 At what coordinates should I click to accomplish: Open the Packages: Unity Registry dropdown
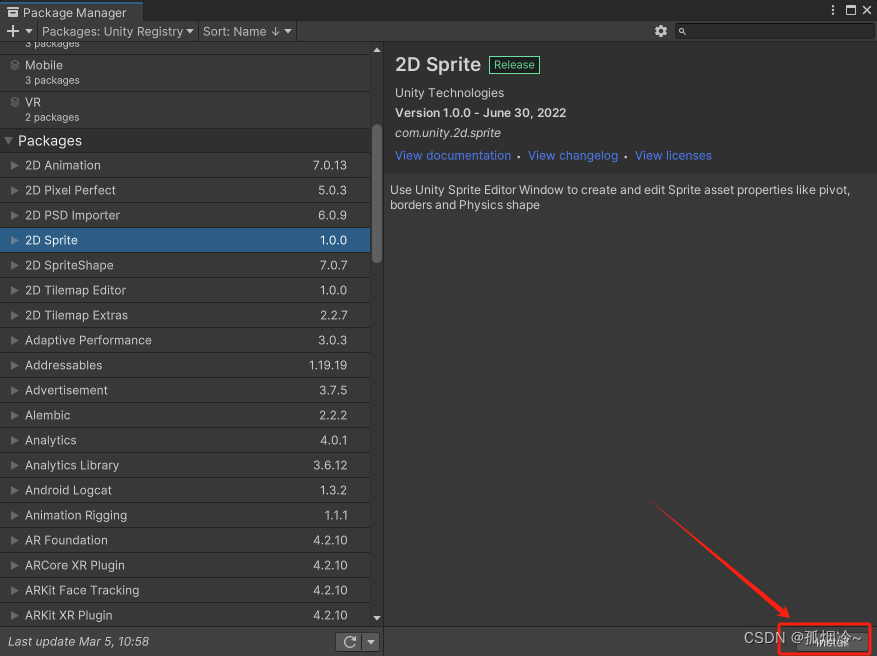[117, 31]
